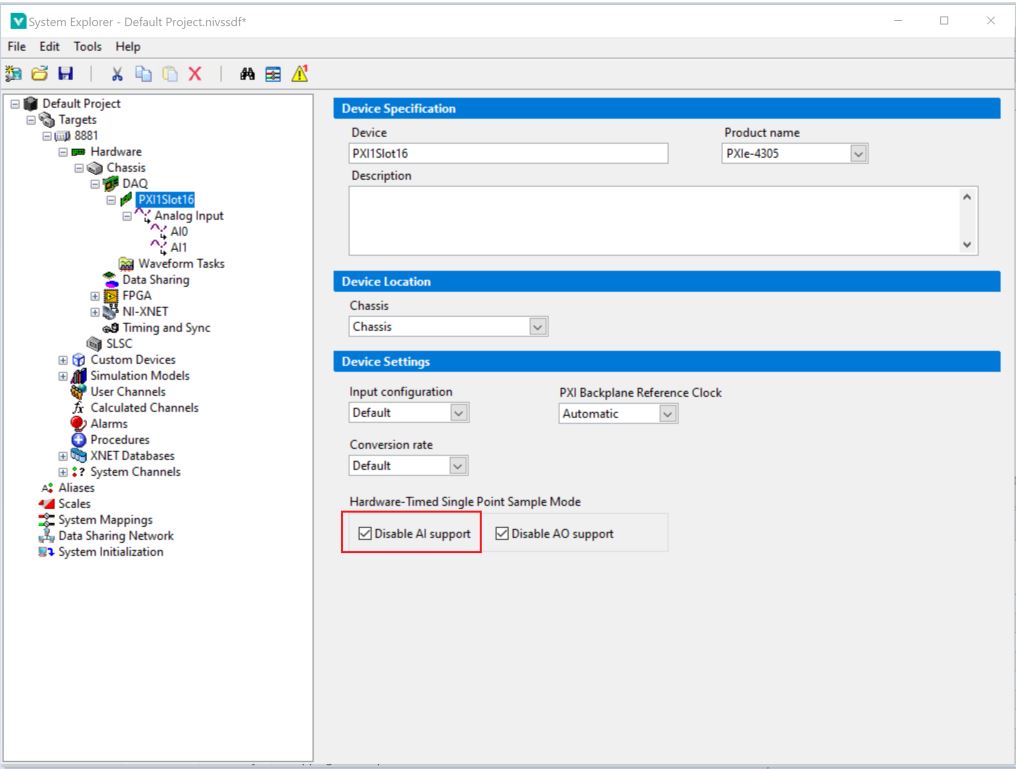Toggle the Disable AI support checkbox
The width and height of the screenshot is (1016, 769).
(365, 533)
